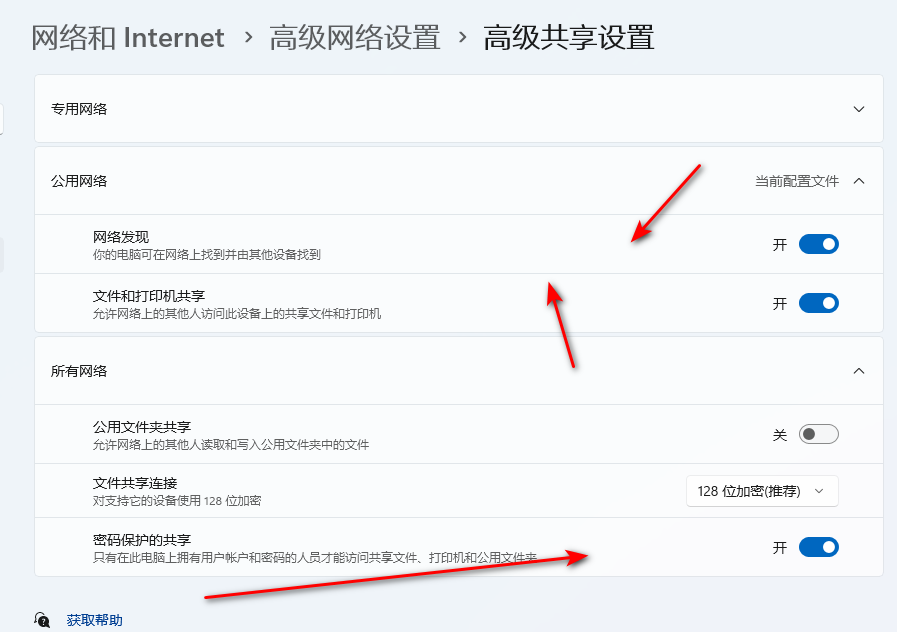Turn off the 网络发现 switch
The width and height of the screenshot is (897, 632).
[x=818, y=244]
